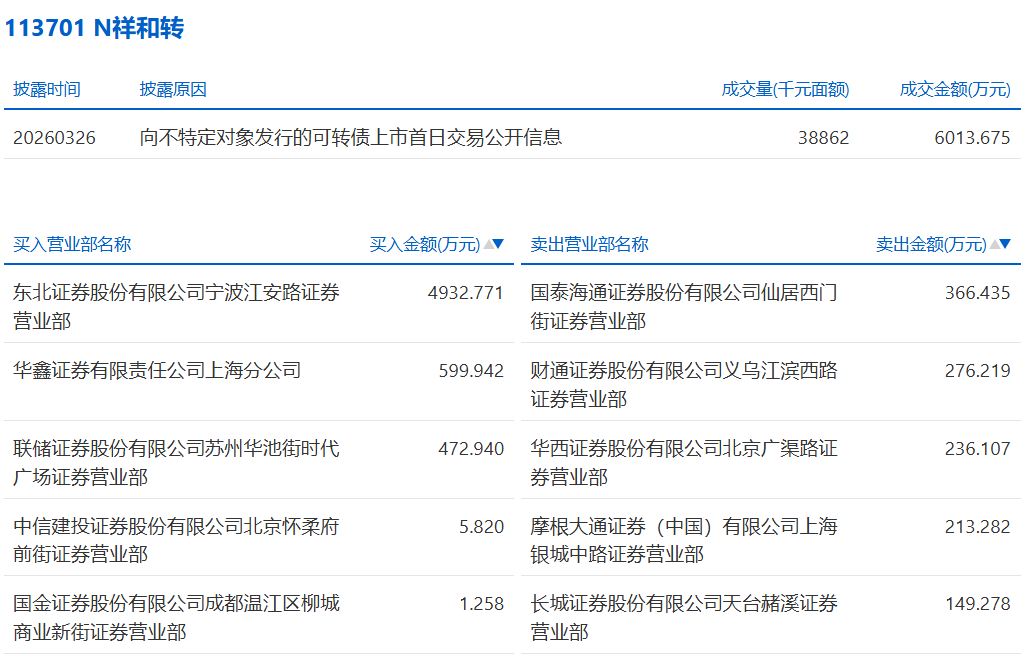Select the 买入营业部名称 column header
The height and width of the screenshot is (659, 1029).
click(72, 244)
